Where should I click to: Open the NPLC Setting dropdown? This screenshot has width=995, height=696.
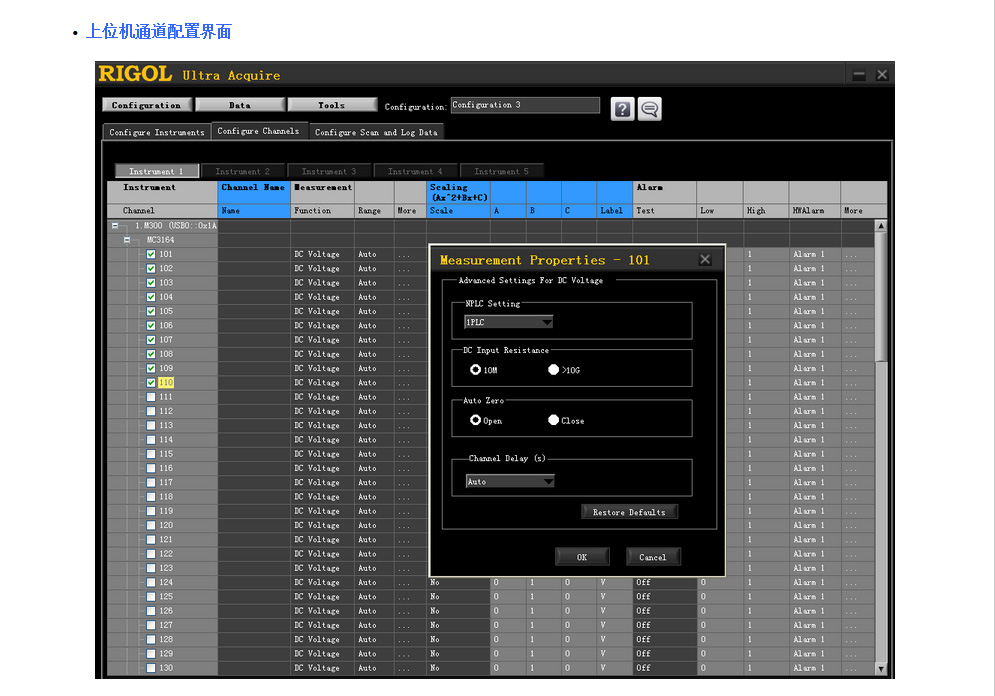pyautogui.click(x=546, y=322)
